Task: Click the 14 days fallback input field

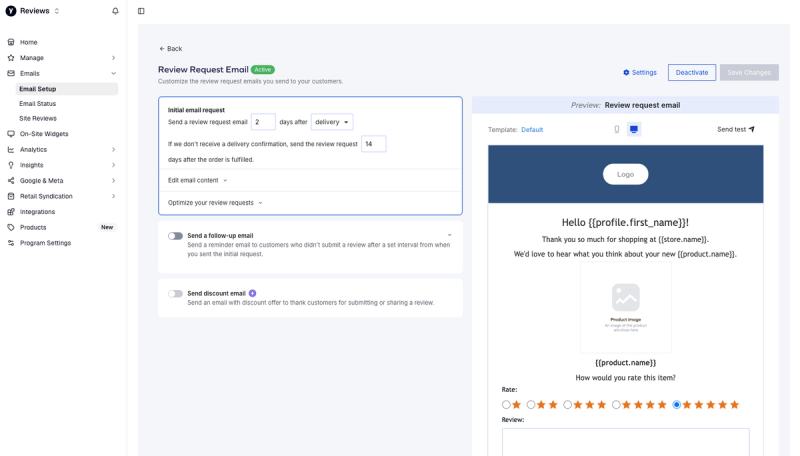Action: 373,144
